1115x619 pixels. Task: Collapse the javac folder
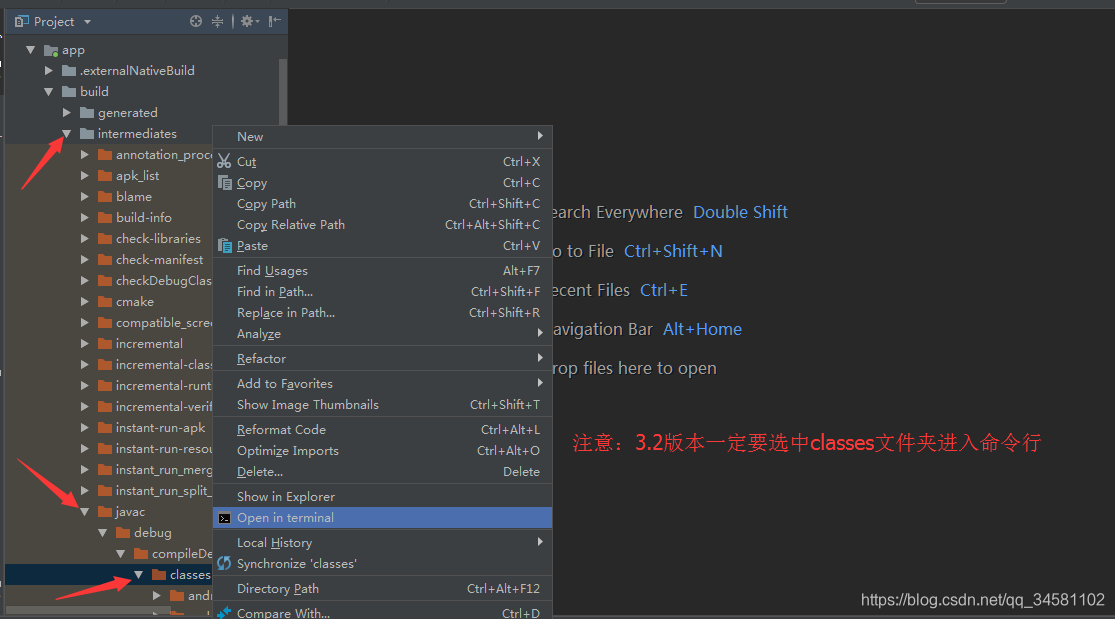tap(85, 512)
